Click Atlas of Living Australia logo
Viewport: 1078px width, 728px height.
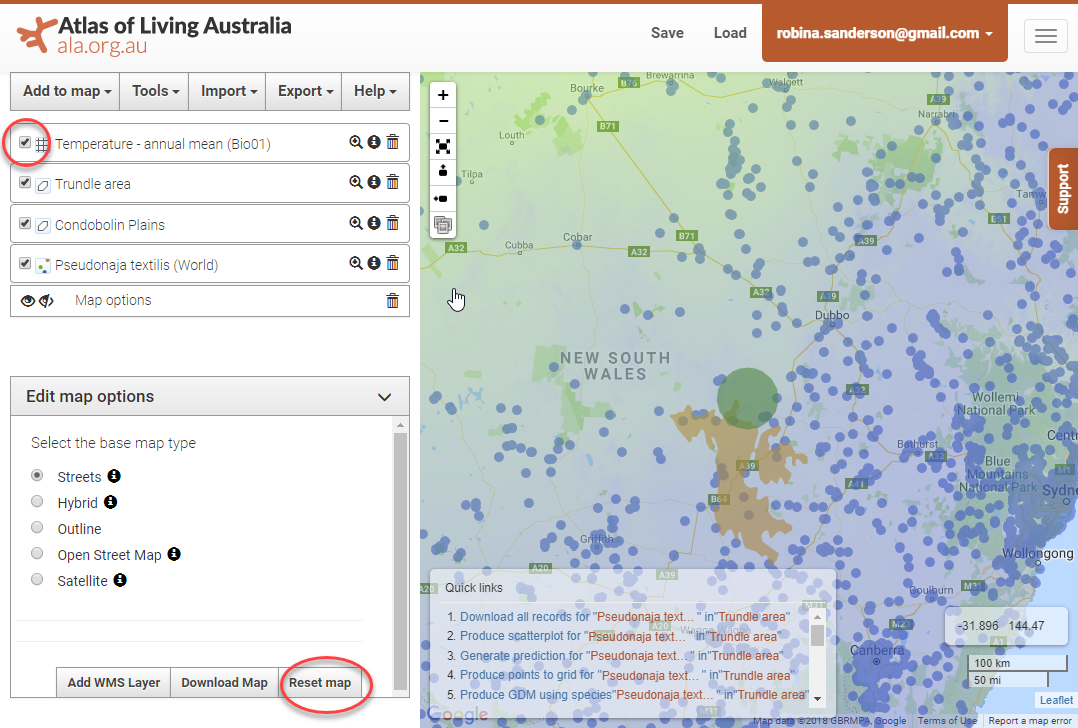click(x=154, y=35)
